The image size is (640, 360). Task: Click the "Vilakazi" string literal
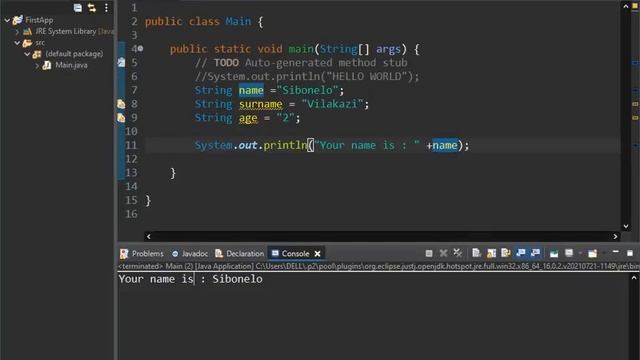pos(332,104)
